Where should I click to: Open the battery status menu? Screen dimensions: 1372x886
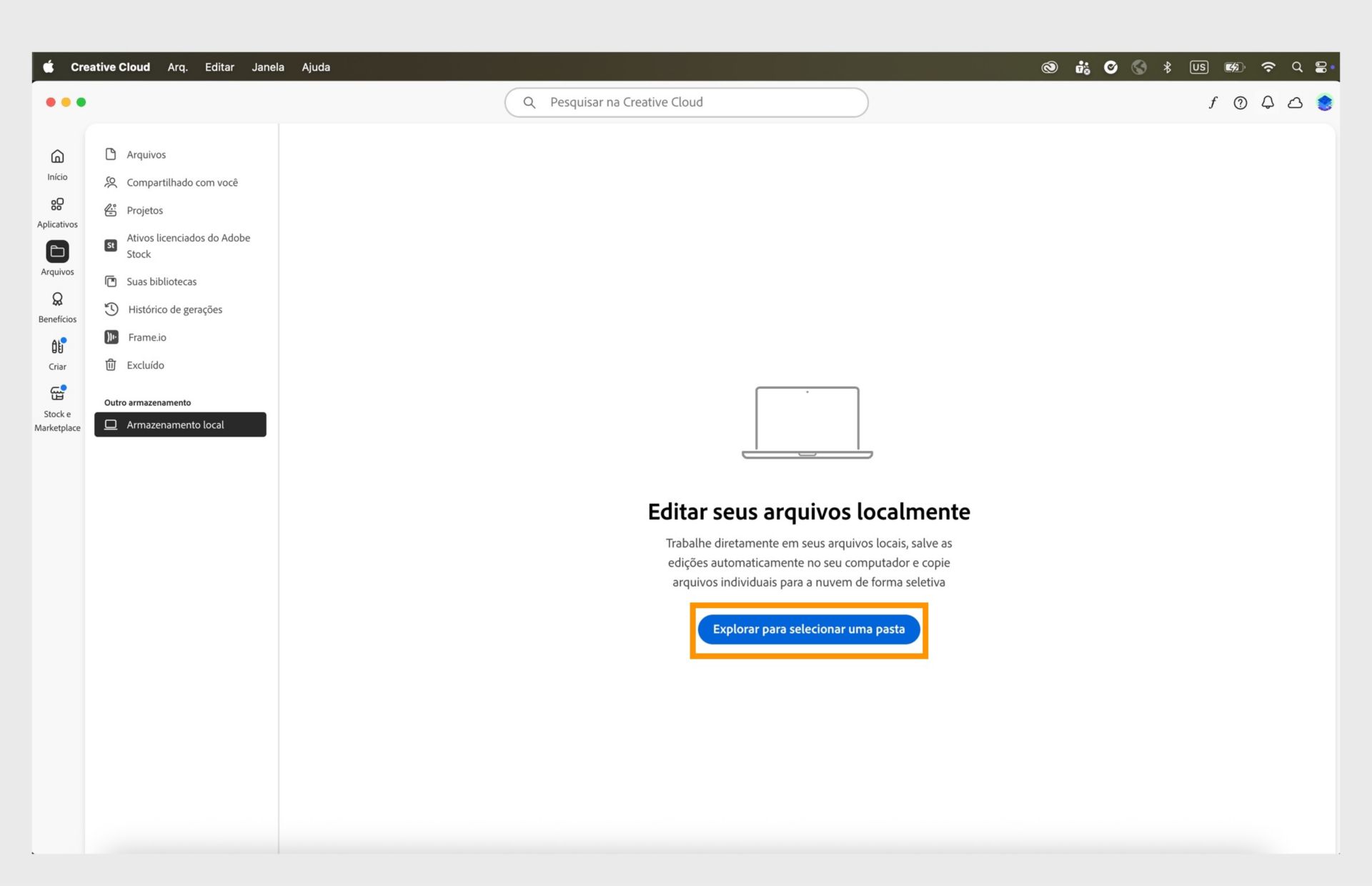click(1234, 67)
